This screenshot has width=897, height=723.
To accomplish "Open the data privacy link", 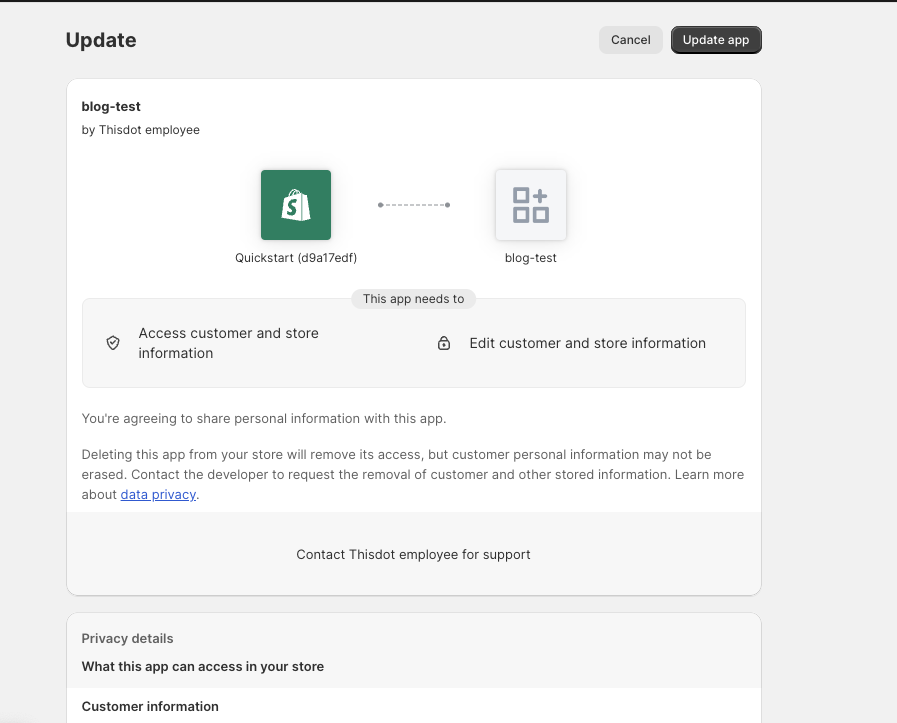I will click(158, 495).
